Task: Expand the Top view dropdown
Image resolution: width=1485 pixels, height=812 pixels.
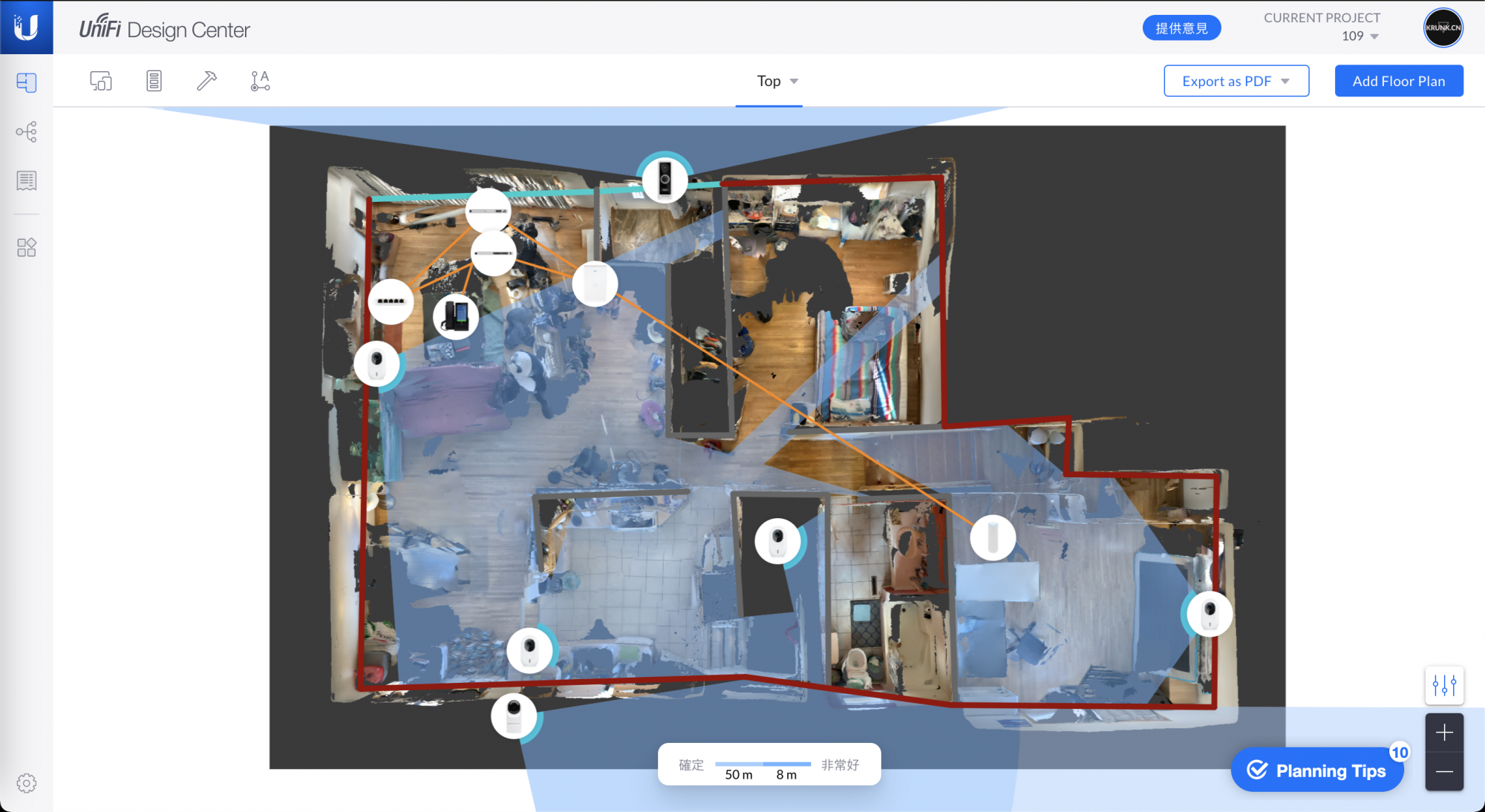Action: [x=777, y=81]
